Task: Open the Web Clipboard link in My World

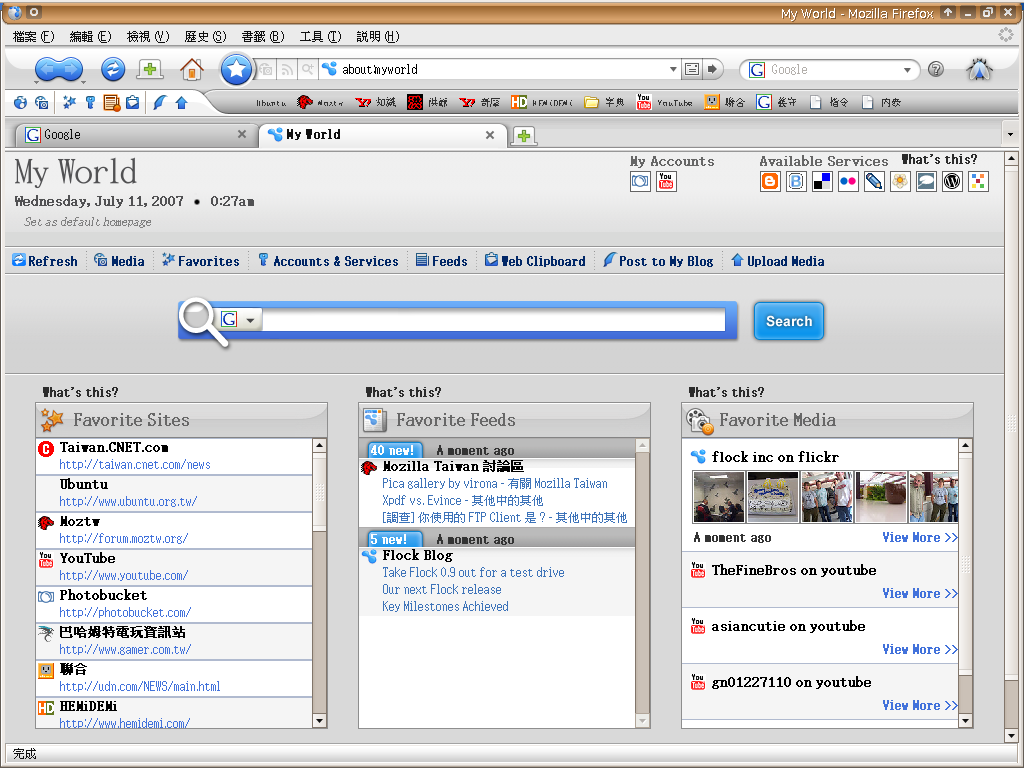Action: 535,261
